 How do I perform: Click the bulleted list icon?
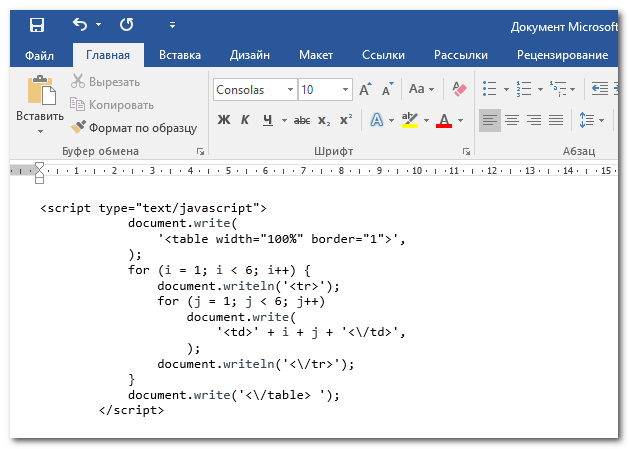pos(490,89)
